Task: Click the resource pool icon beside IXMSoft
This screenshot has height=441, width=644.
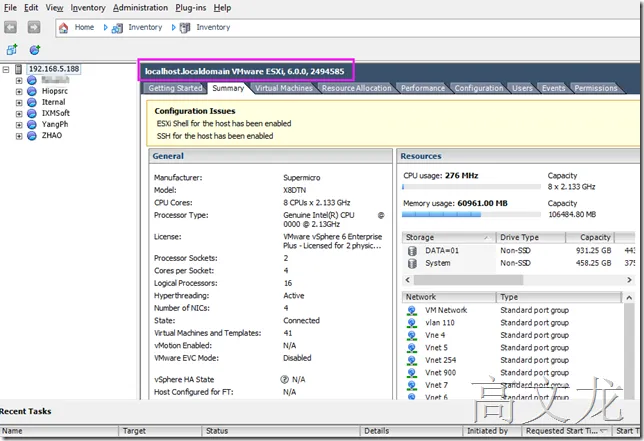Action: 32,113
